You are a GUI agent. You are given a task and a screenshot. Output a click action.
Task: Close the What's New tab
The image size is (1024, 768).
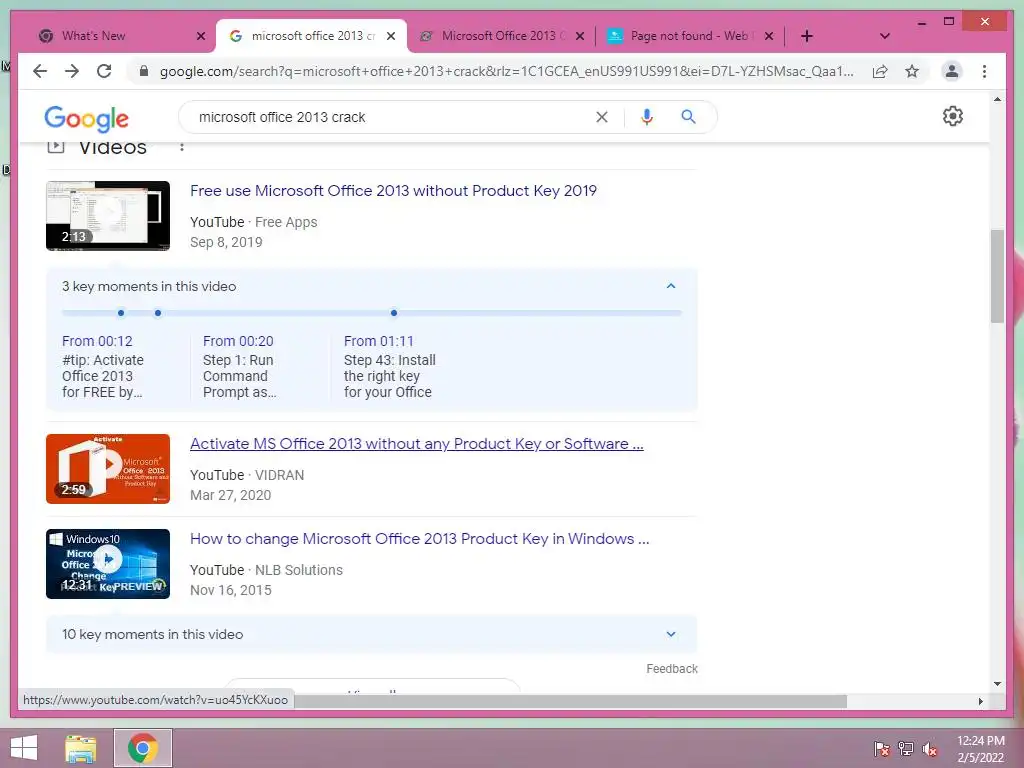click(201, 36)
